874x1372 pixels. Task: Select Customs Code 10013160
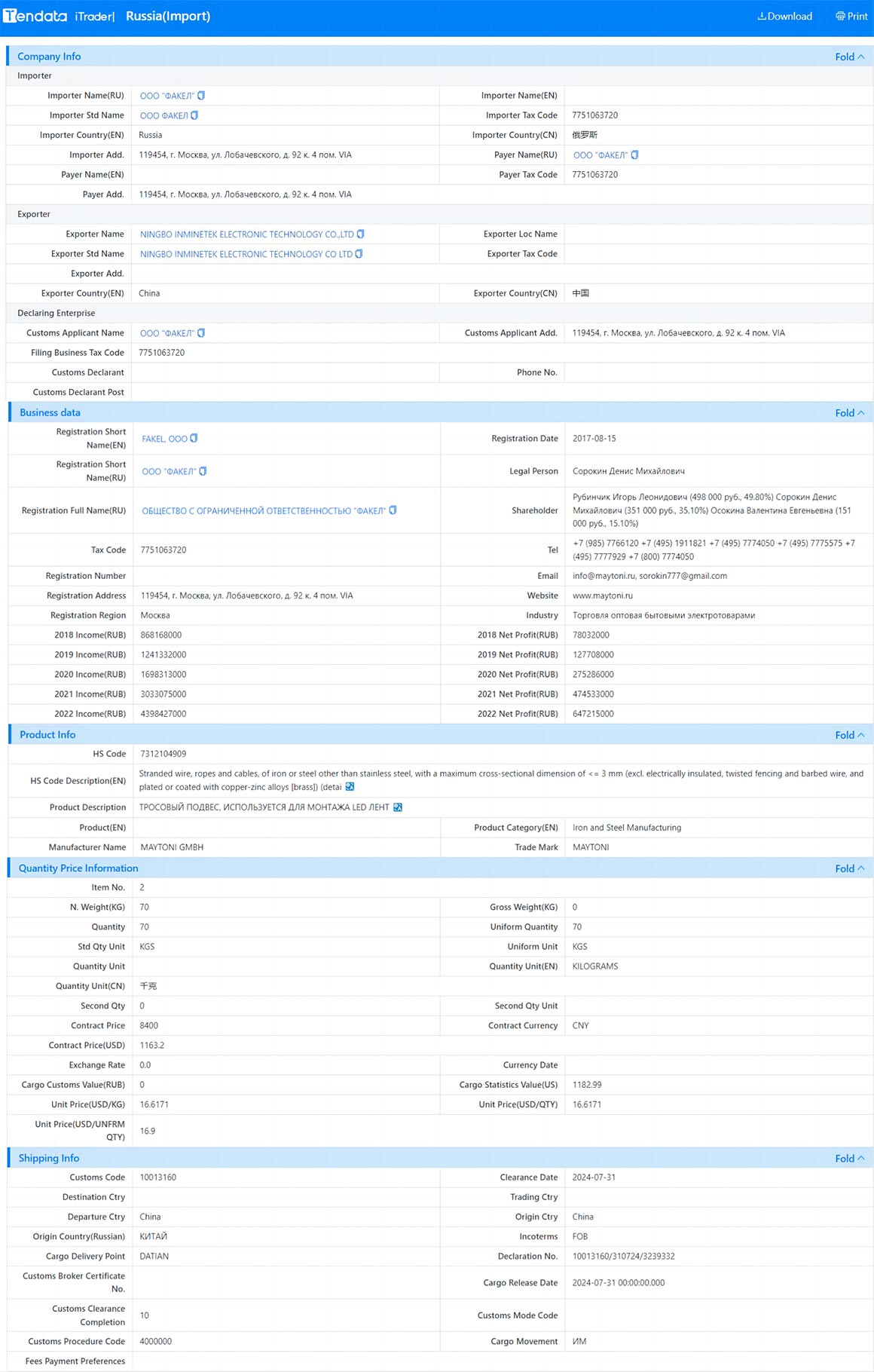158,1178
